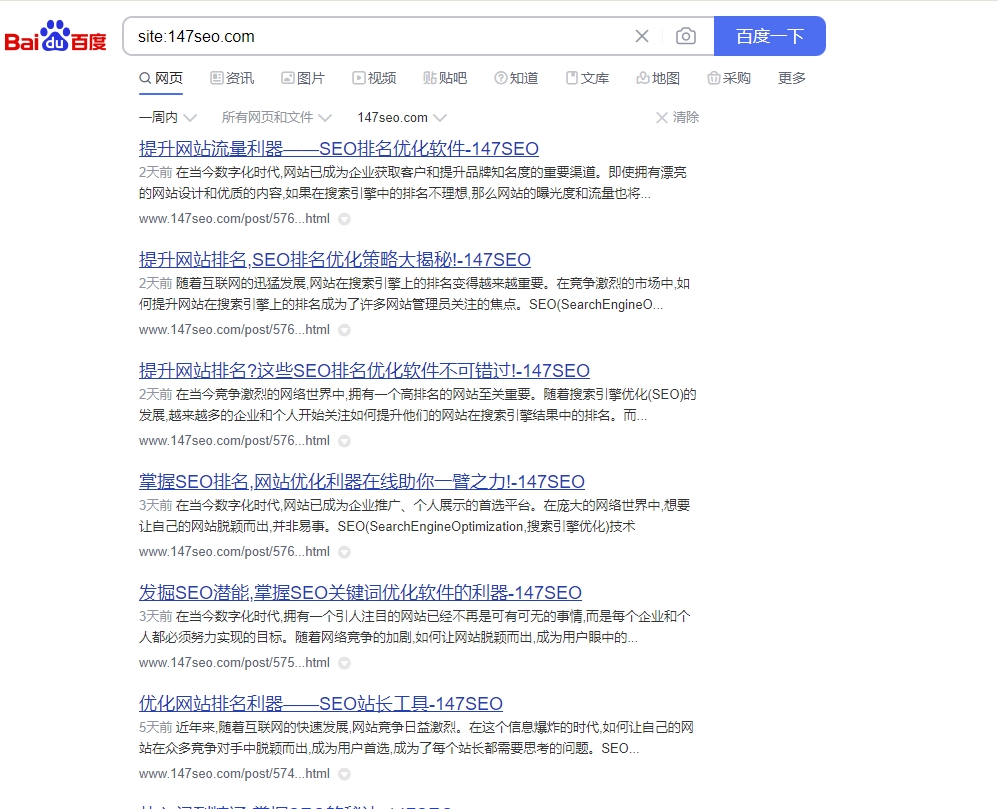Click the round icon after 提升网站流量利器 result URL

(344, 219)
